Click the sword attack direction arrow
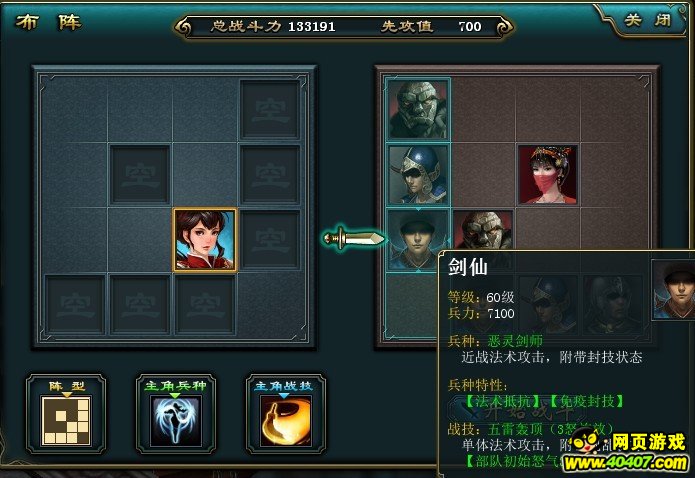Viewport: 695px width, 478px height. 354,239
